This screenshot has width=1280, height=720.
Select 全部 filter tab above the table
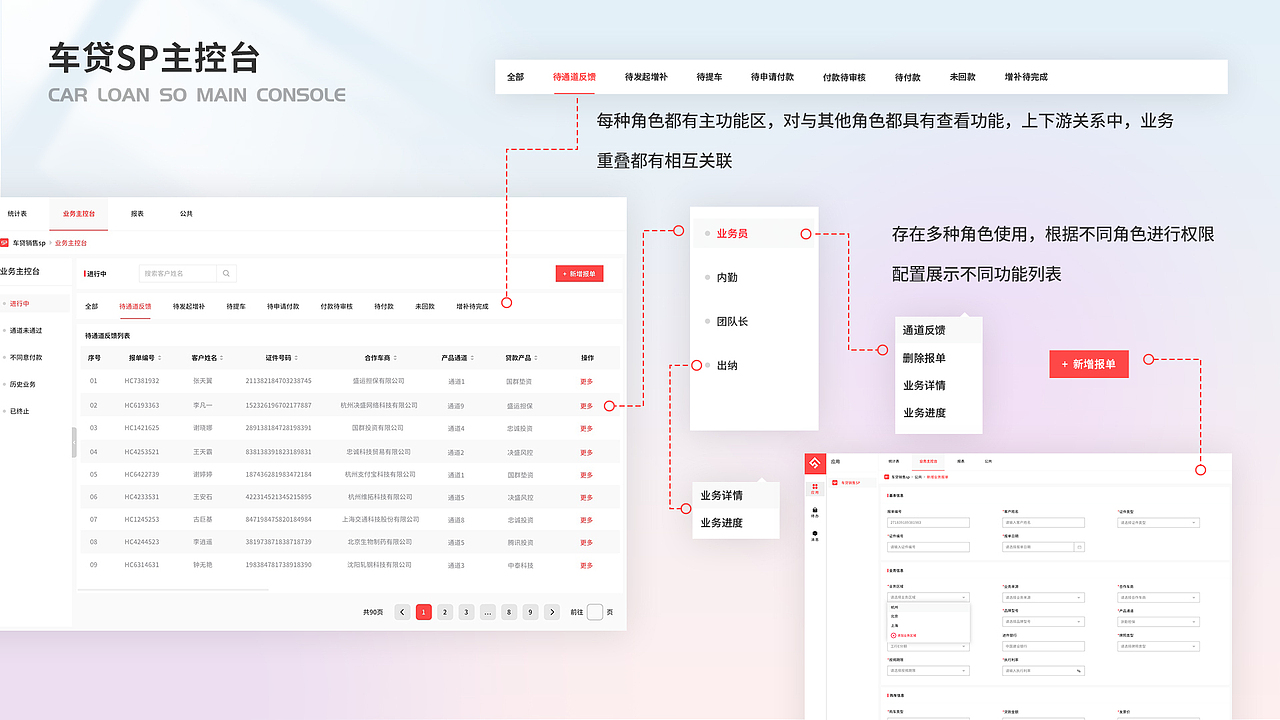[91, 307]
